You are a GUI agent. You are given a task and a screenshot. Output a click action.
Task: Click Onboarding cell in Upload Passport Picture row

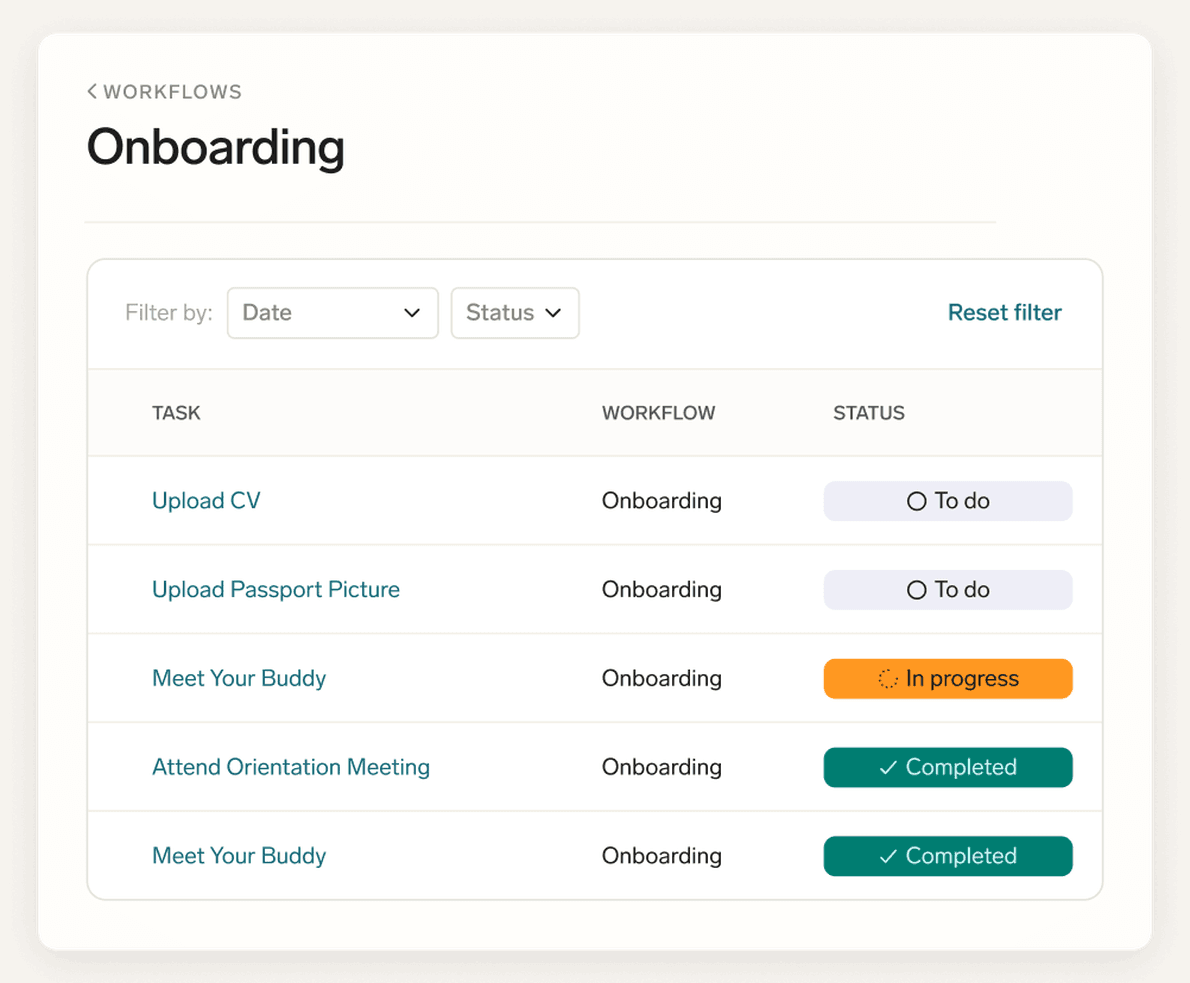[662, 590]
